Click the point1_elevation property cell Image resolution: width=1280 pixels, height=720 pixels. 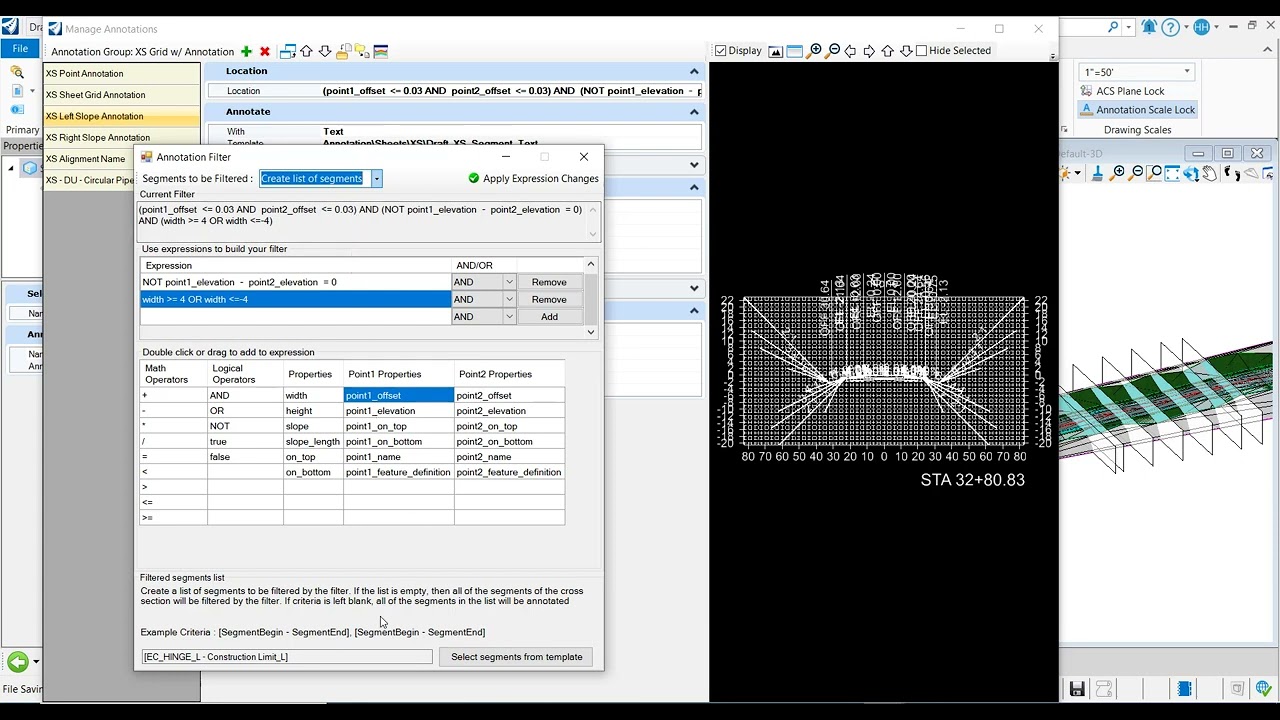(x=398, y=411)
